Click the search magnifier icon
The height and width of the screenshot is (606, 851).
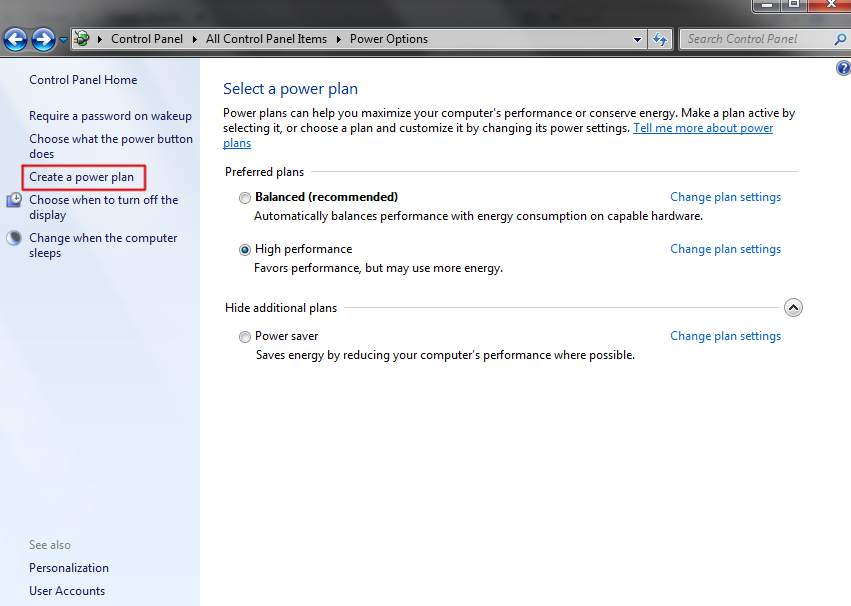pyautogui.click(x=840, y=38)
